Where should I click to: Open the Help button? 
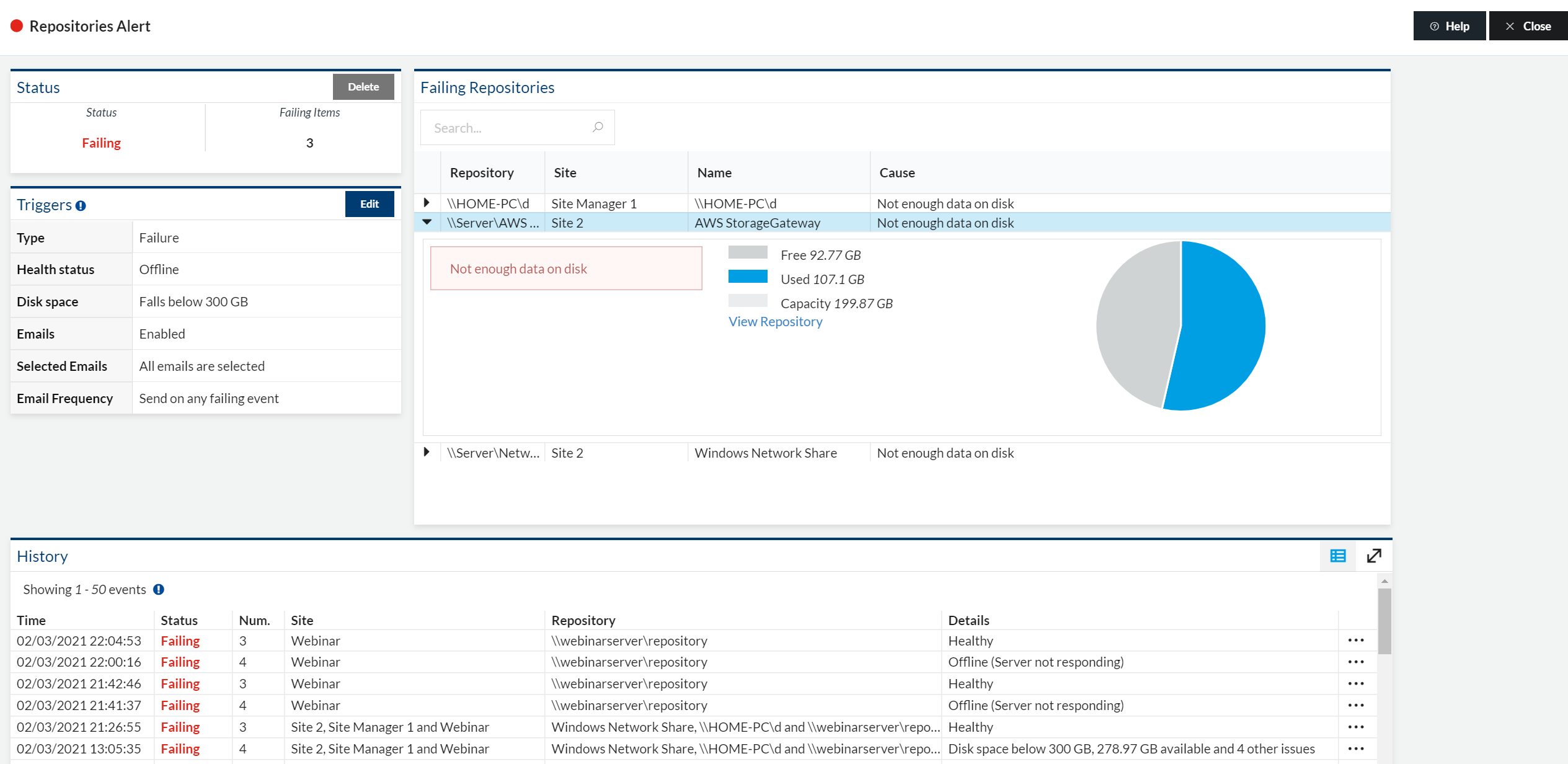tap(1449, 26)
